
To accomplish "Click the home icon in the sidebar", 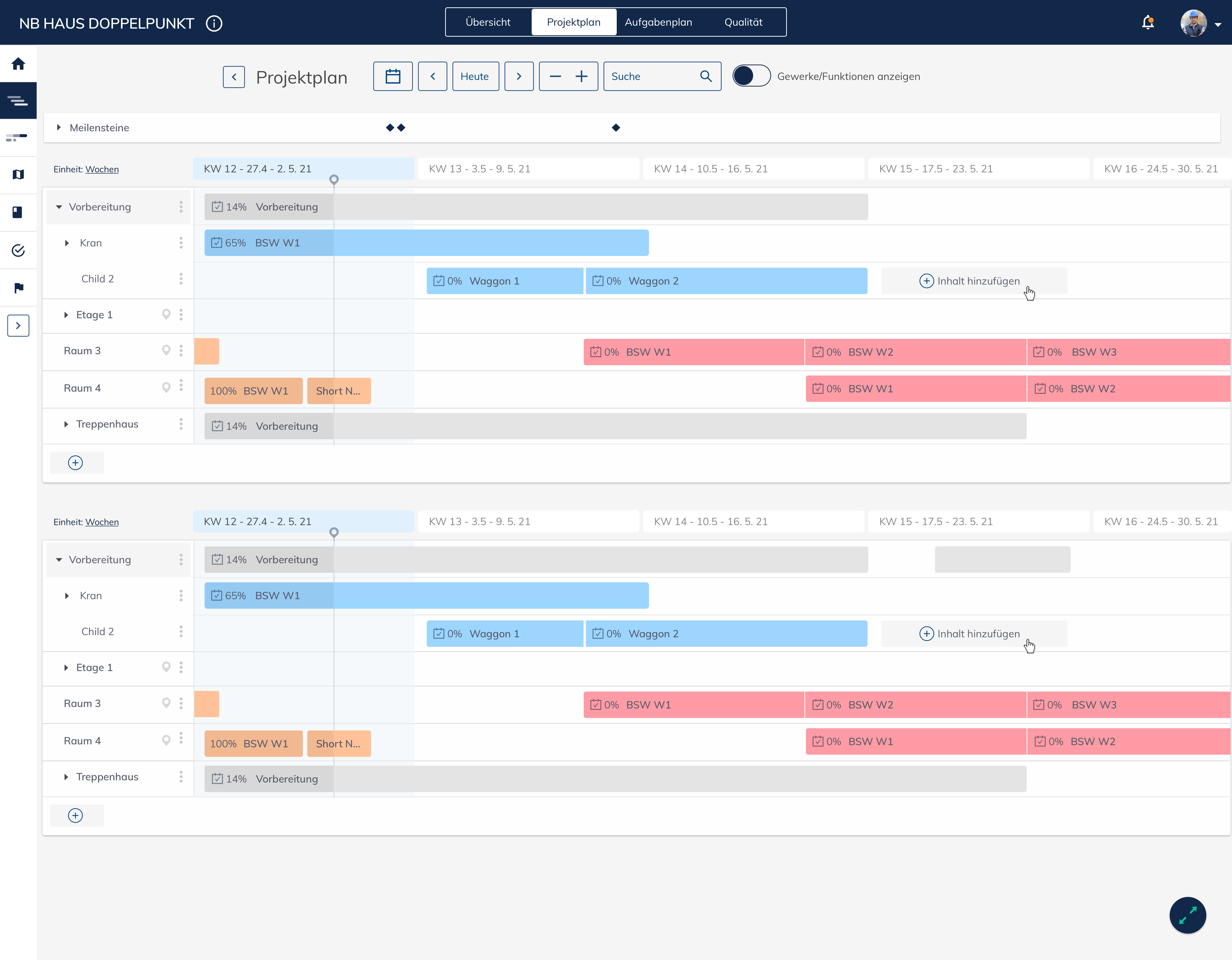I will [x=18, y=64].
